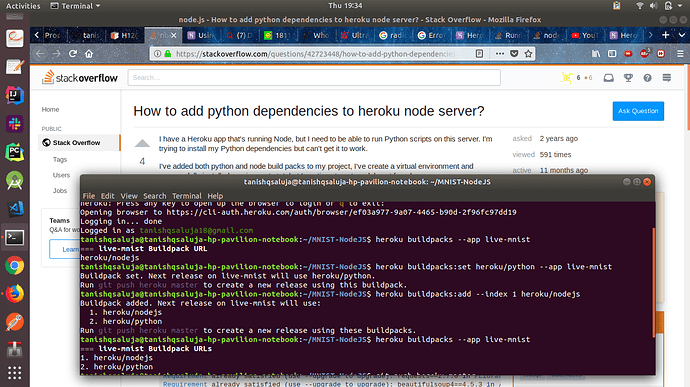Open the Firefox hamburger menu
The height and width of the screenshot is (387, 690).
(x=680, y=54)
